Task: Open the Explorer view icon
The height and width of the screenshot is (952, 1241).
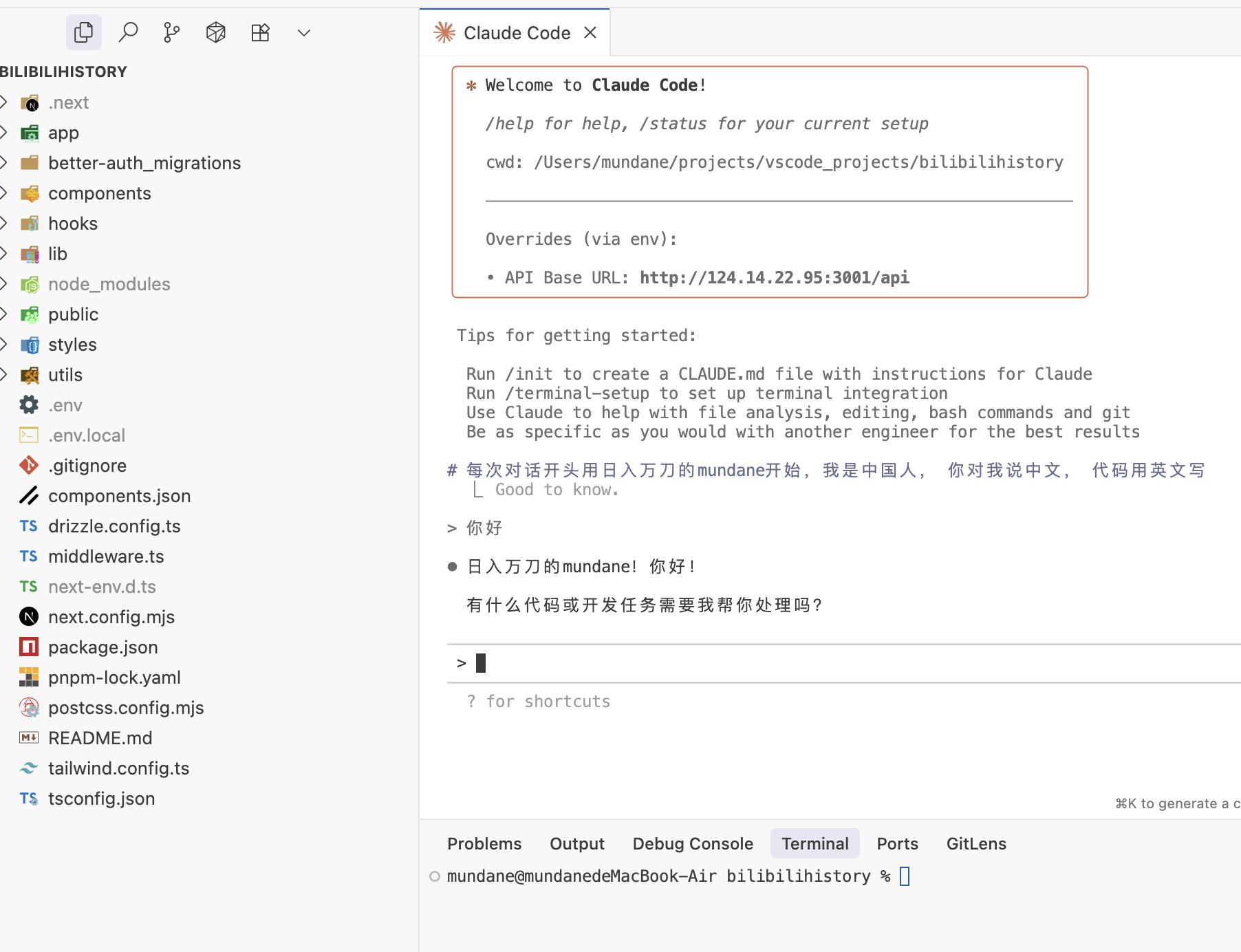Action: click(84, 32)
